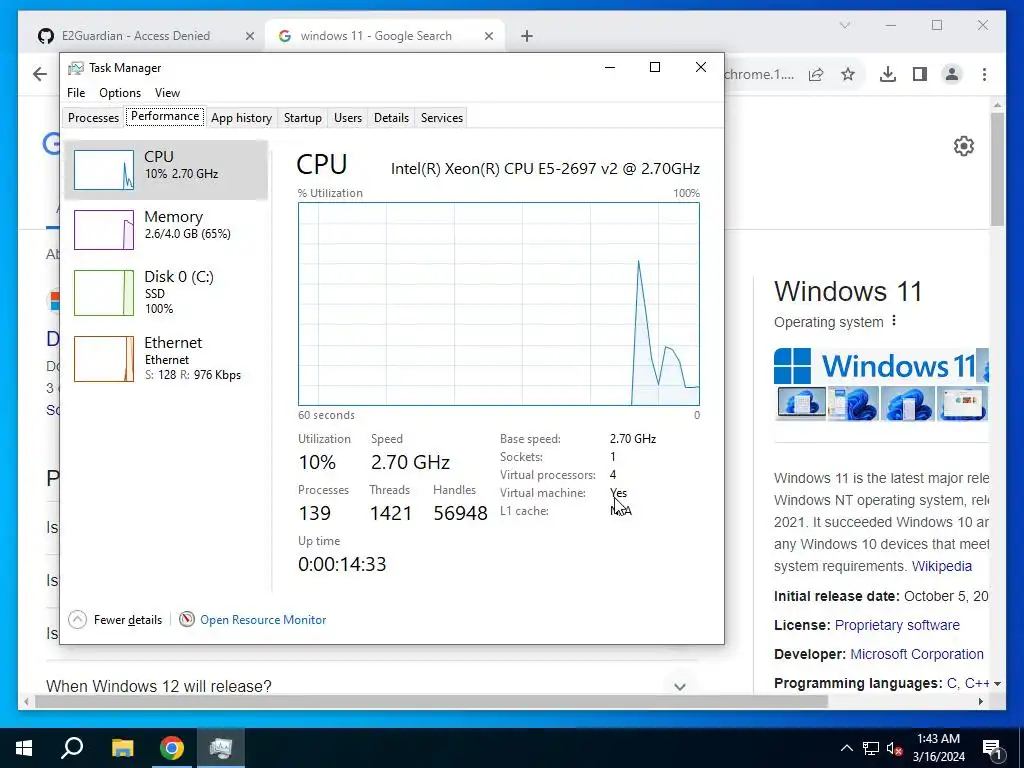Screen dimensions: 1024x768
Task: Open a new Chrome tab
Action: pos(527,37)
